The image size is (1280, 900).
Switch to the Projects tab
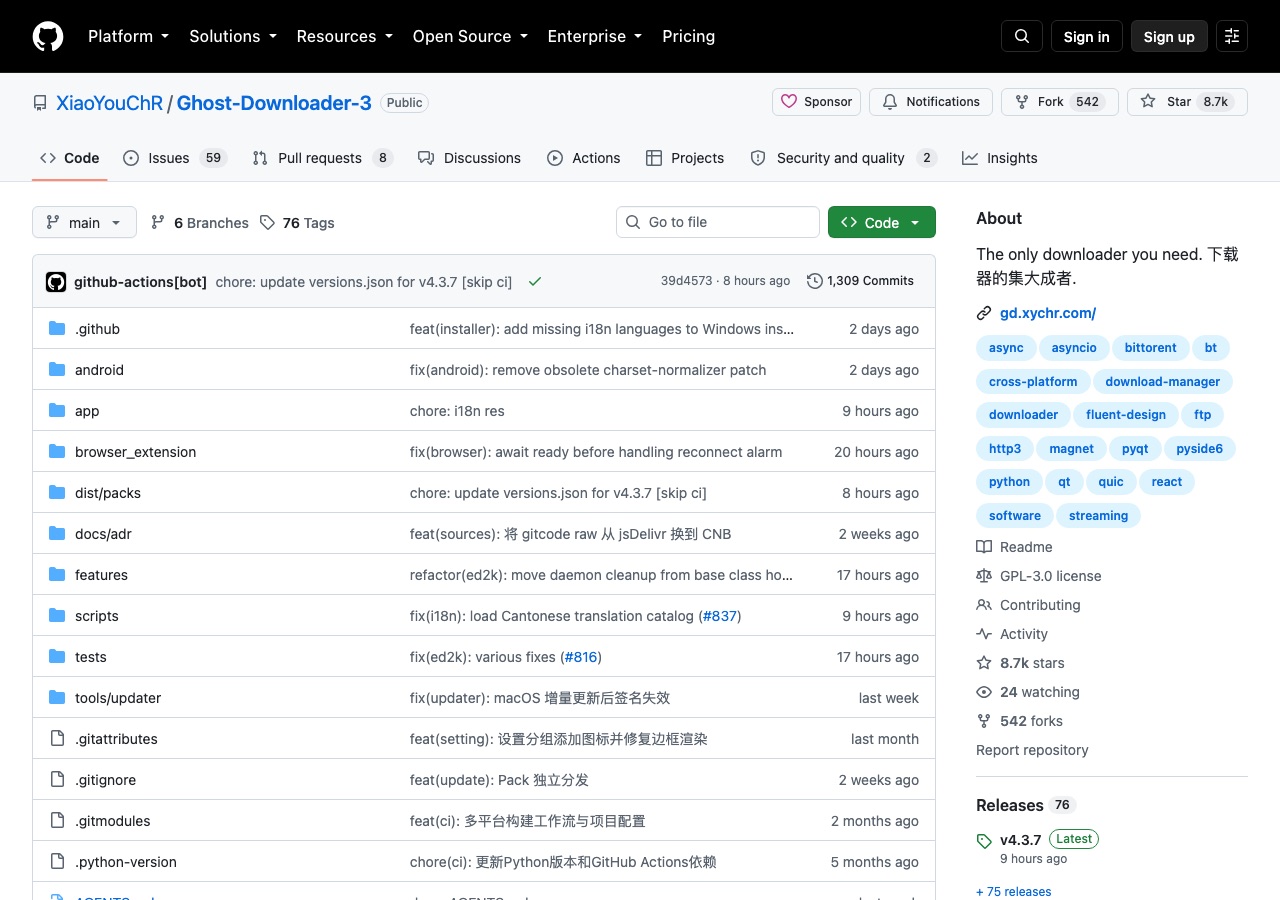tap(685, 158)
